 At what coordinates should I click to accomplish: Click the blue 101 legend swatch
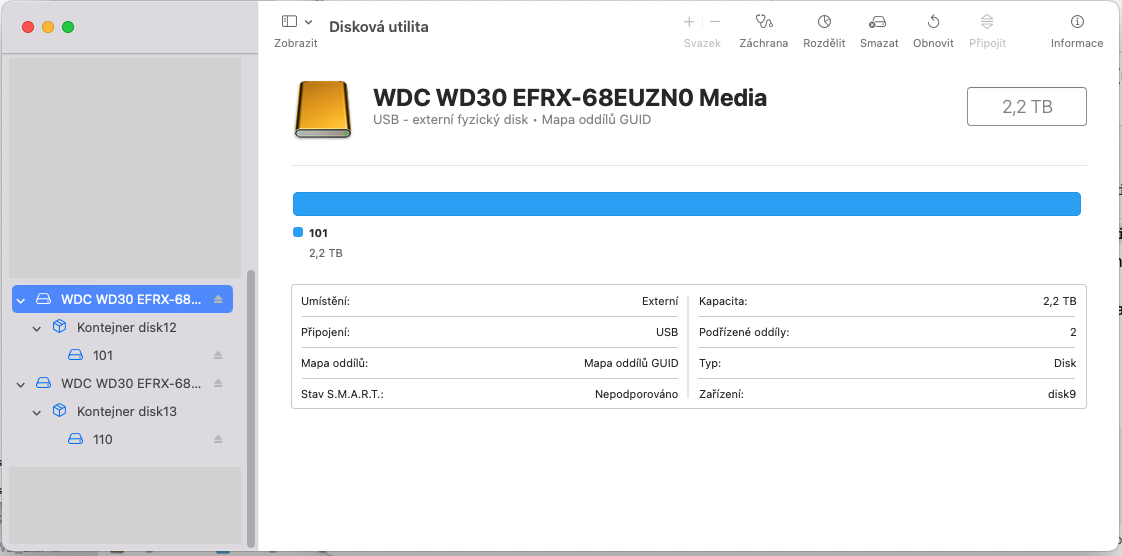click(298, 232)
